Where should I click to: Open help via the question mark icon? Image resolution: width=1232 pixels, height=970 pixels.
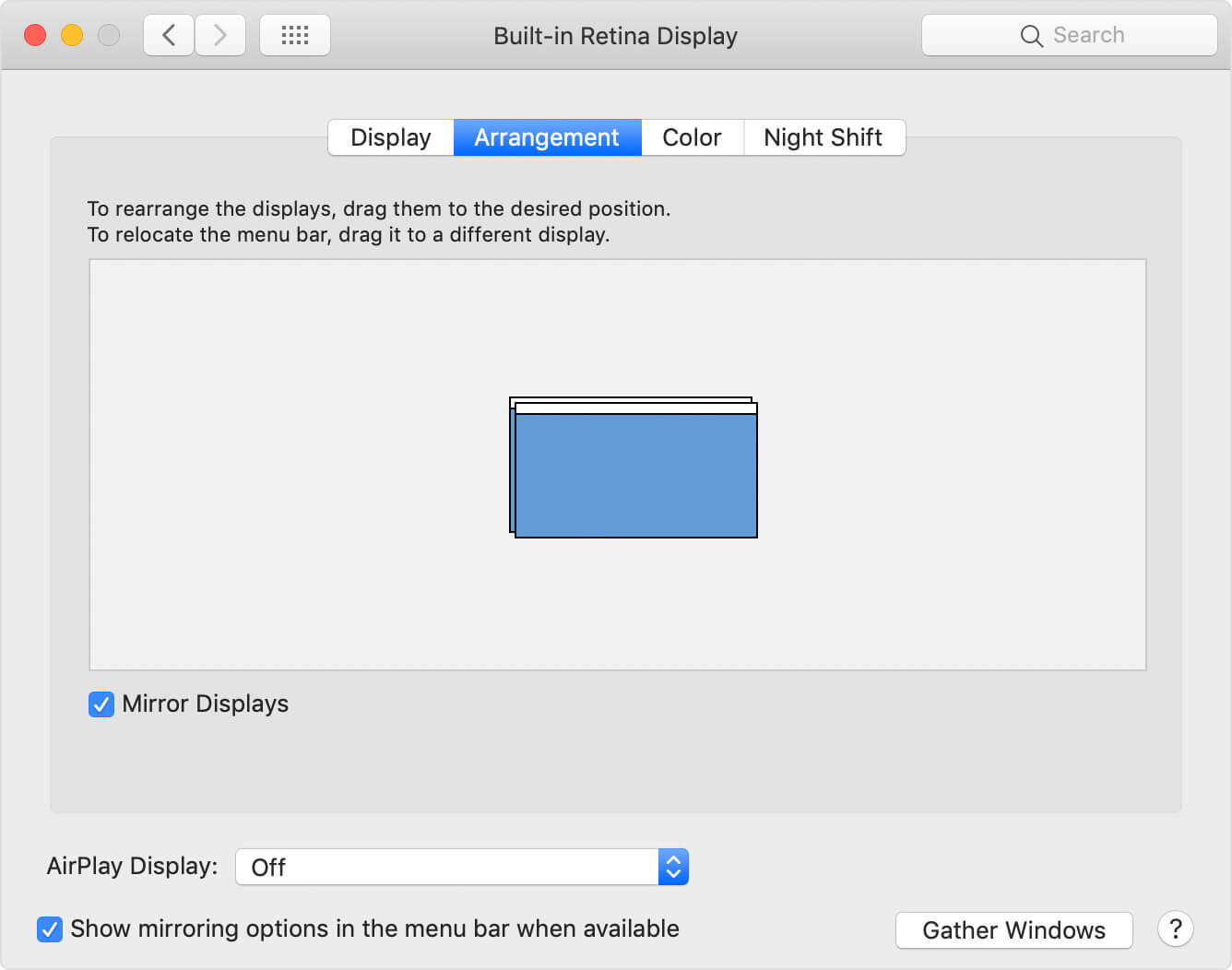[x=1175, y=929]
